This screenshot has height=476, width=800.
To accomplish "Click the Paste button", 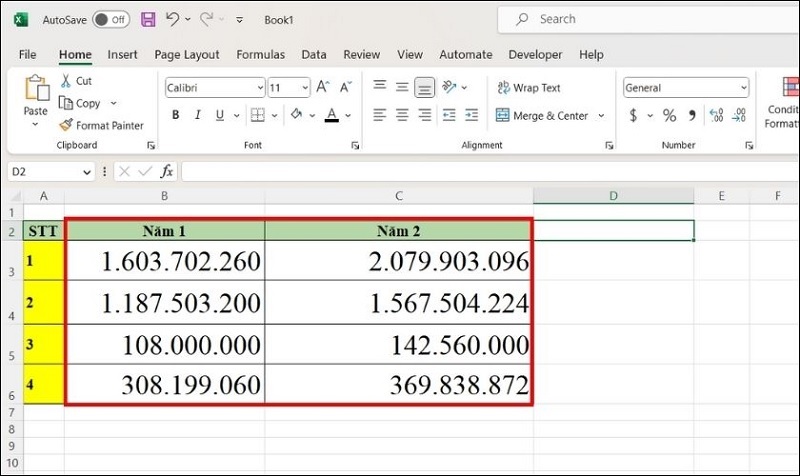I will tap(36, 100).
